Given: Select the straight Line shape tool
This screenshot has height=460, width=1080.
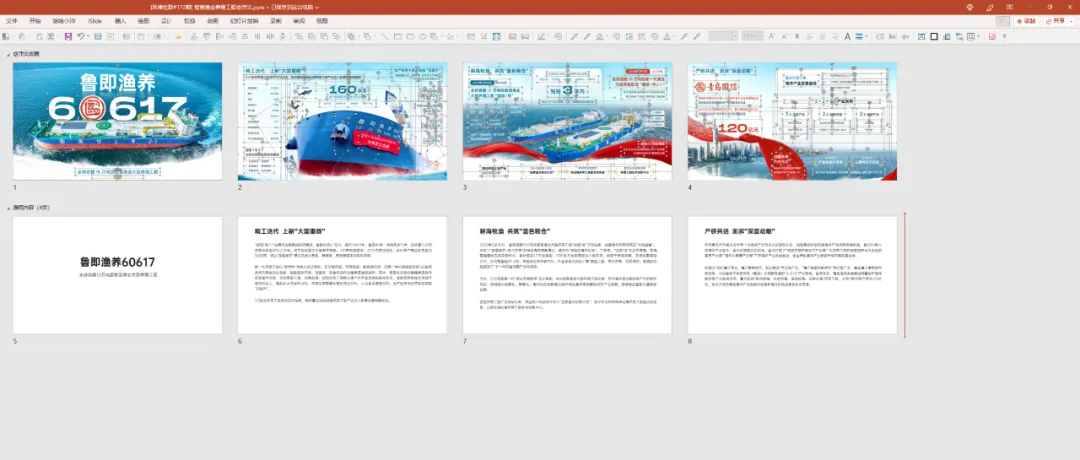Looking at the screenshot, I should [384, 36].
